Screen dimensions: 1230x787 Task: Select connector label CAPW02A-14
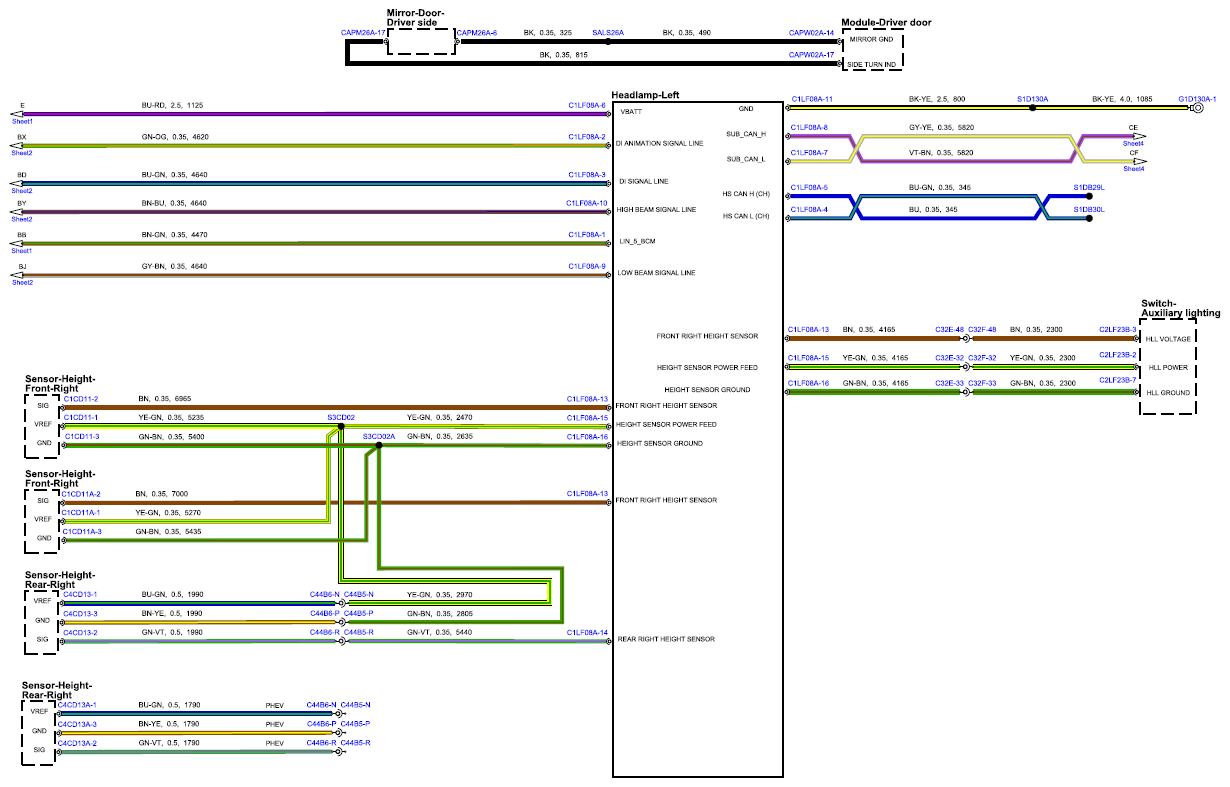click(811, 33)
